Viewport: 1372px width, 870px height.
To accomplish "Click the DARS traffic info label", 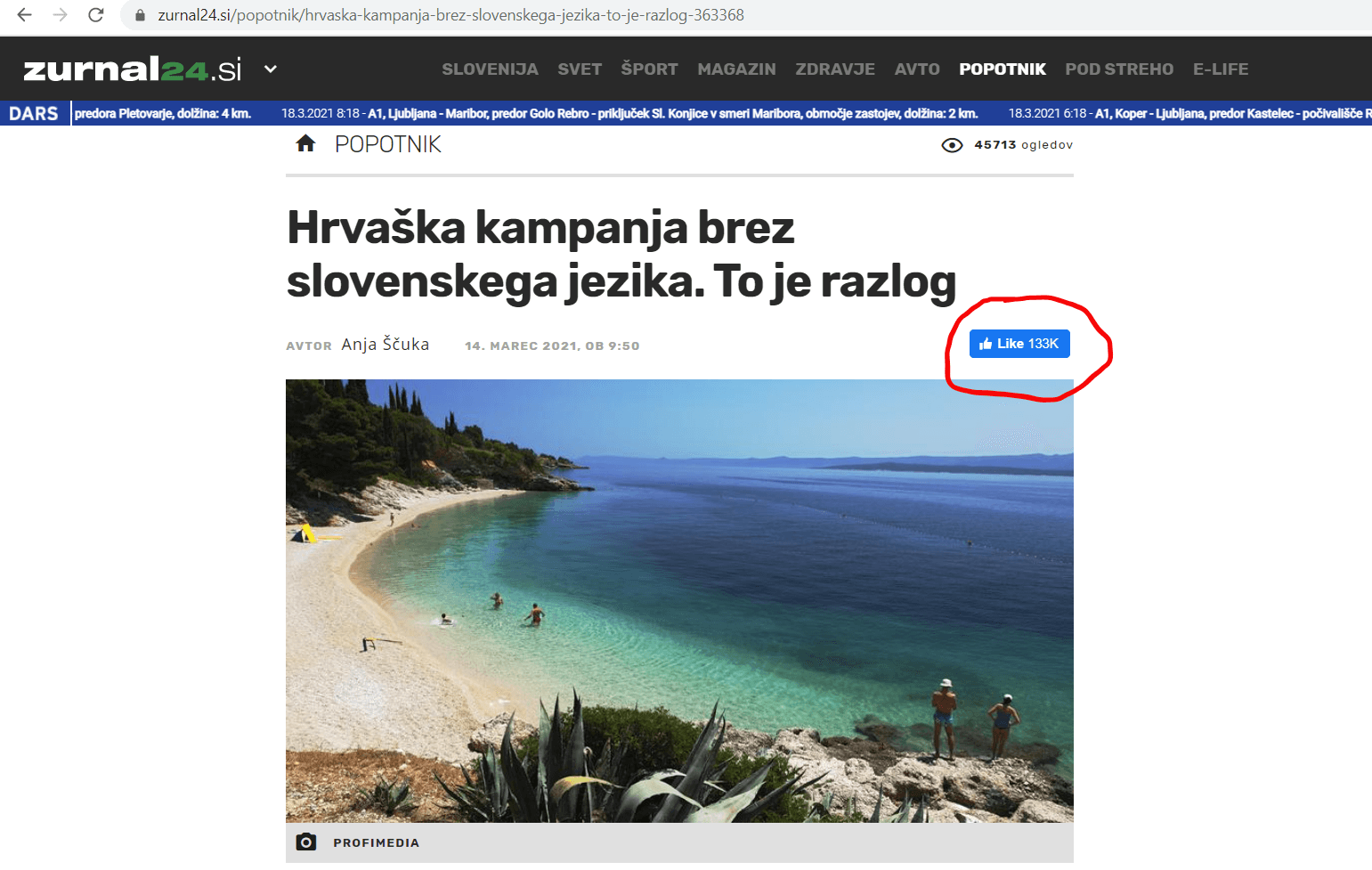I will pyautogui.click(x=34, y=113).
